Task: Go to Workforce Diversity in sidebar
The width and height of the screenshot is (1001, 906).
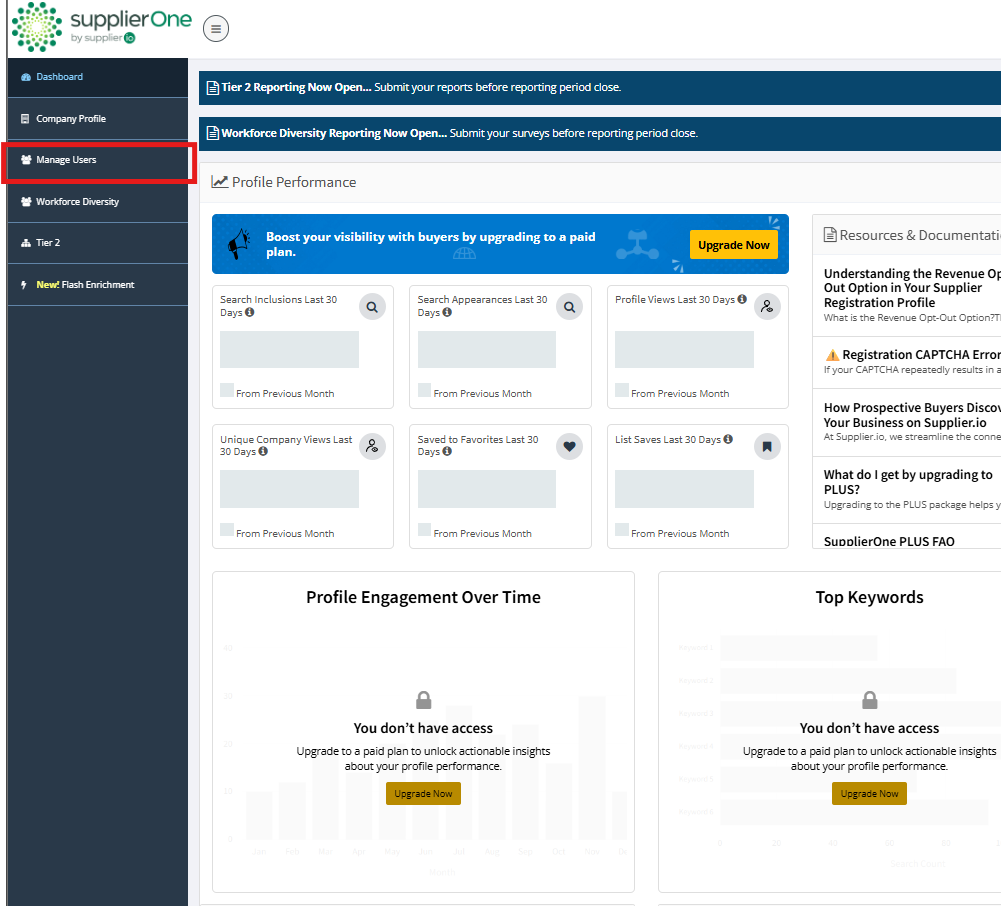Action: click(x=77, y=202)
